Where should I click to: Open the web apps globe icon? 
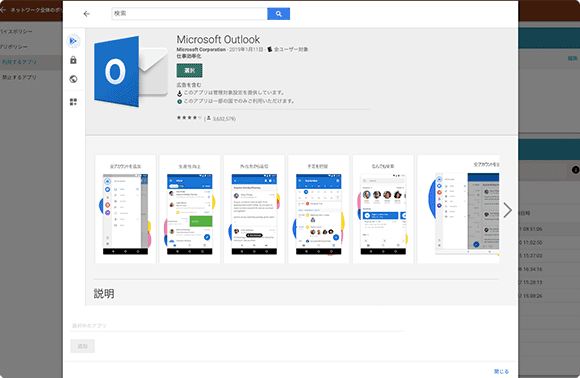click(x=73, y=79)
